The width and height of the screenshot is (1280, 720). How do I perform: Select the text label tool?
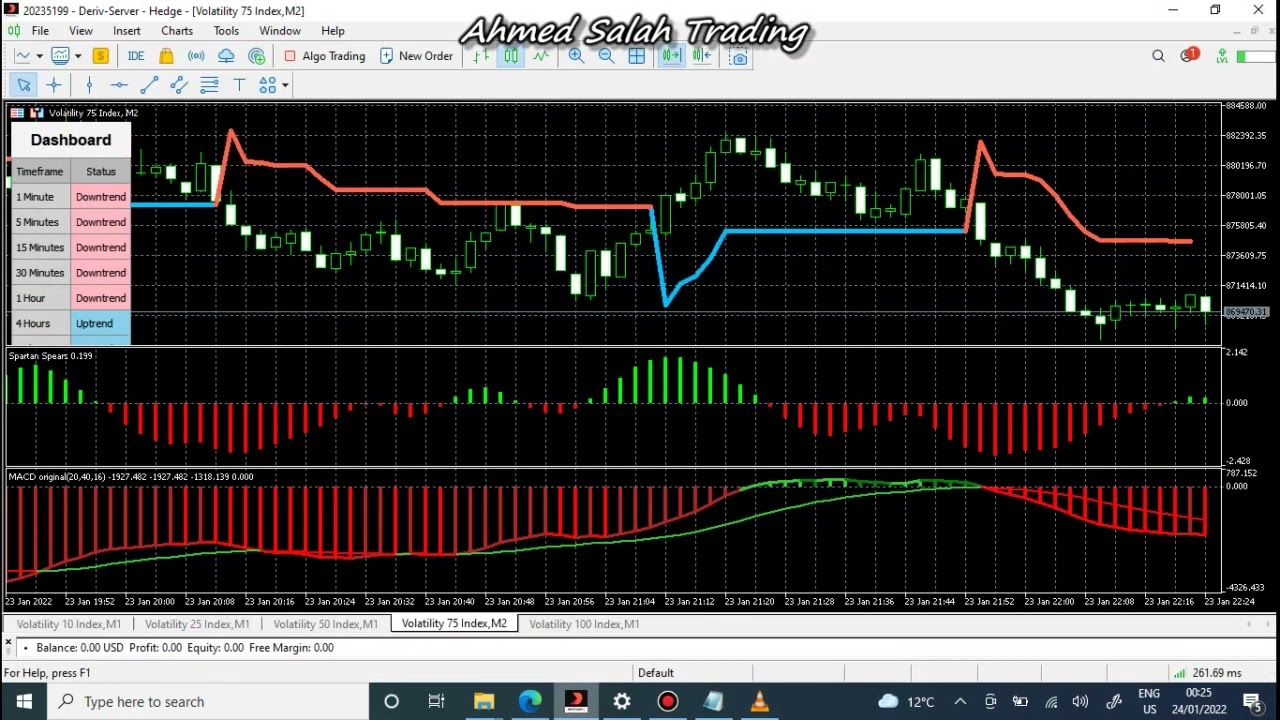[x=239, y=85]
